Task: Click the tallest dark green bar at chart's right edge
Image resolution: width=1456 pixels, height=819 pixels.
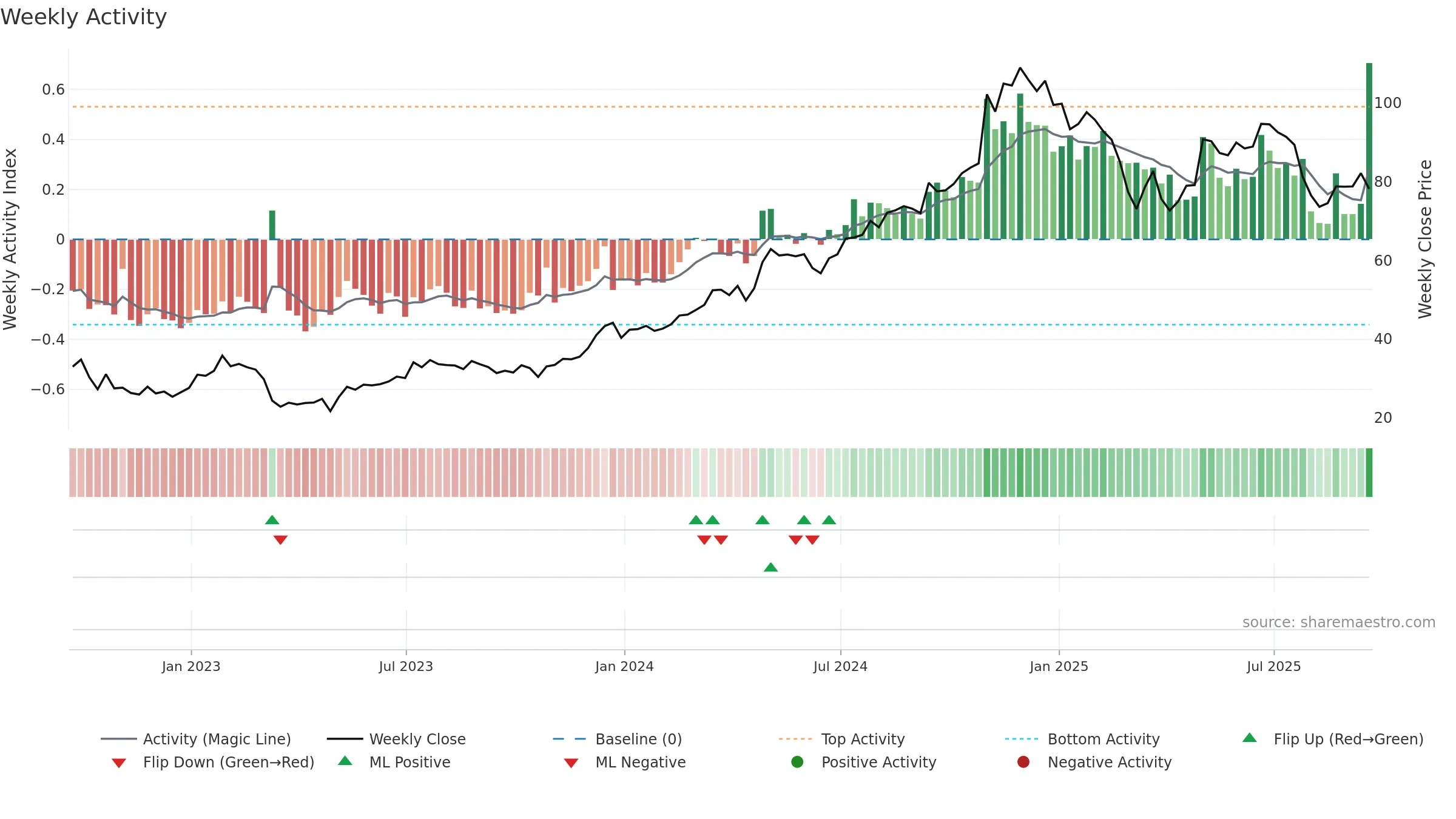Action: tap(1369, 151)
